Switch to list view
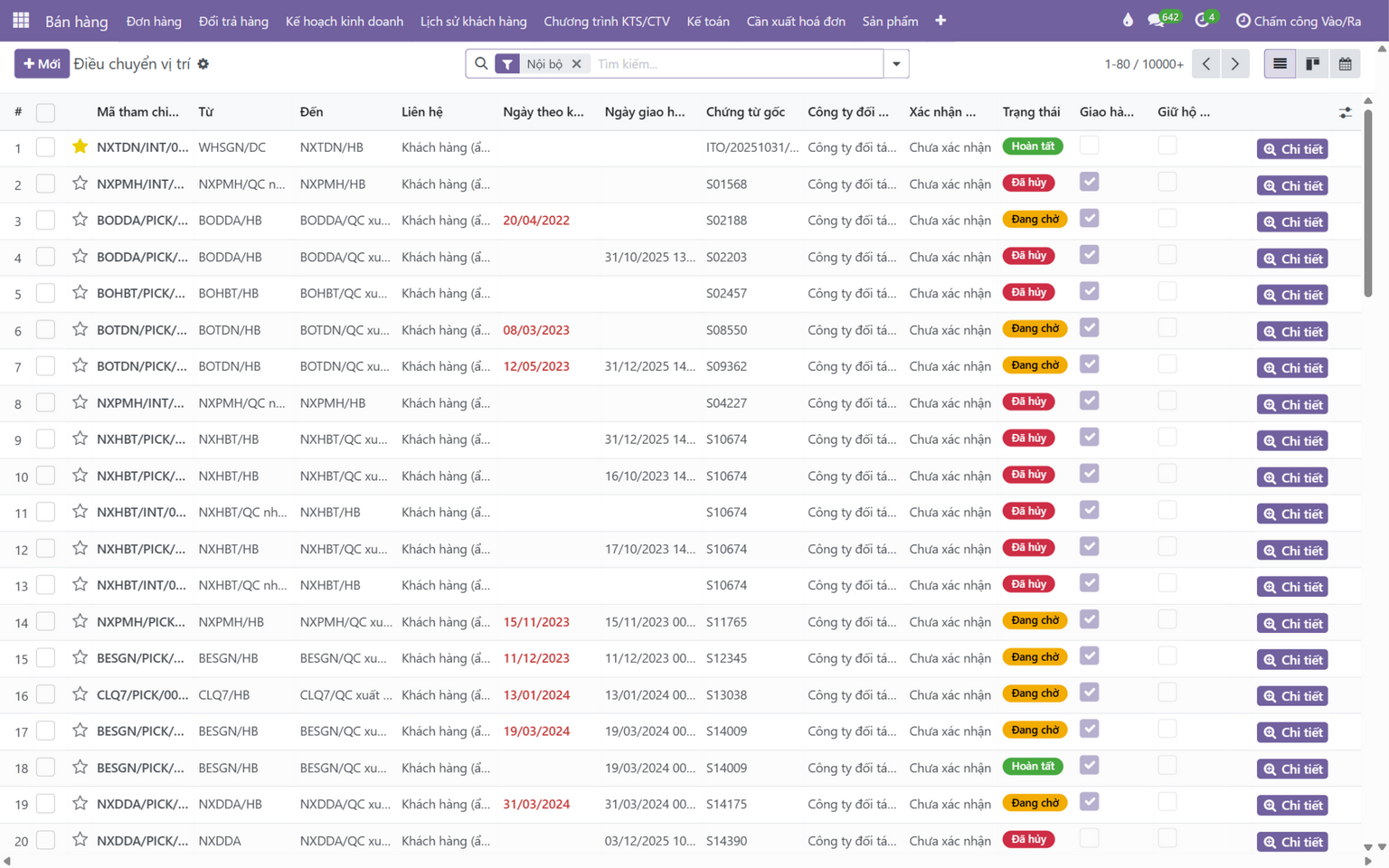 1280,64
